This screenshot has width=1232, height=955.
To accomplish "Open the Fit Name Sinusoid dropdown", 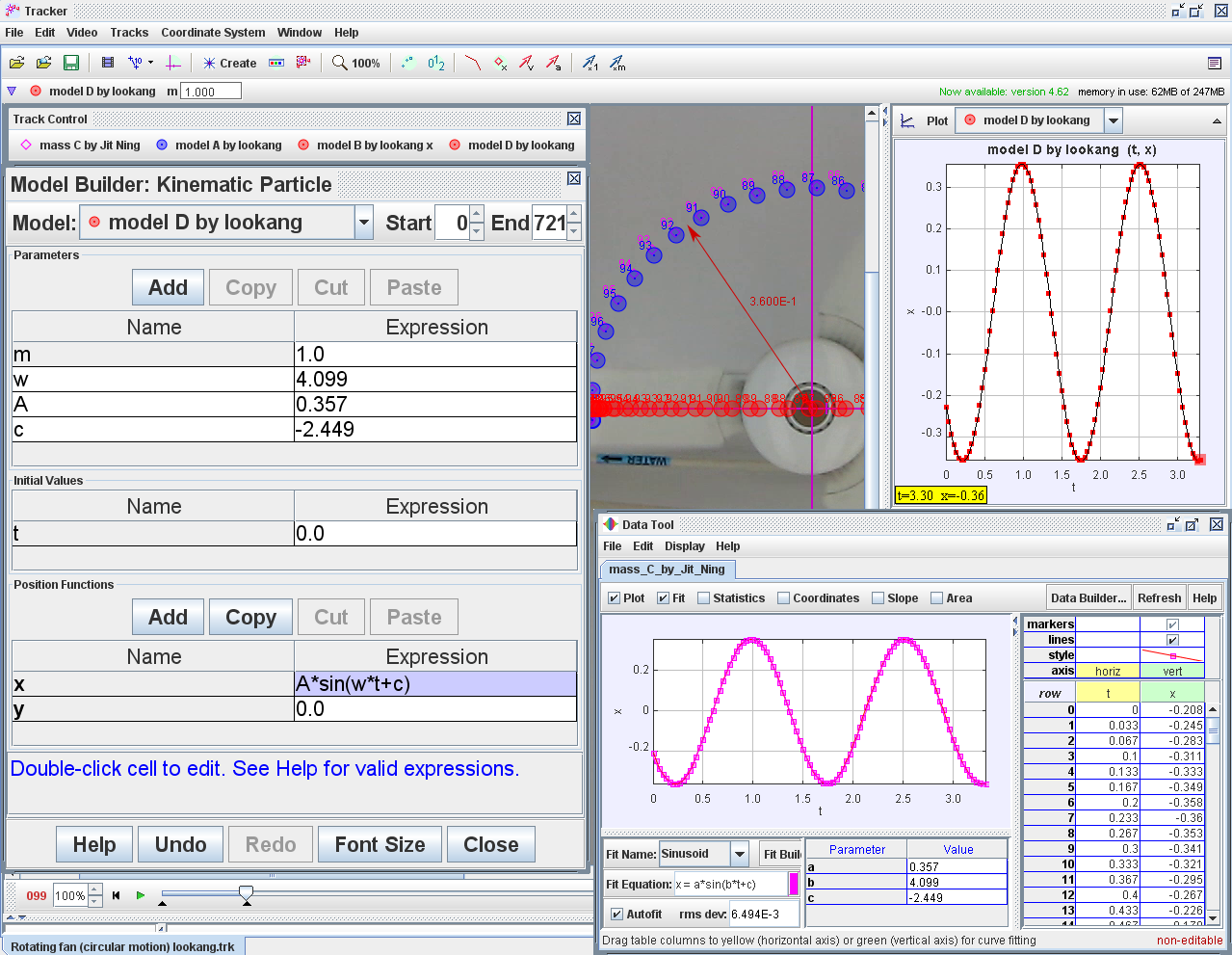I will pyautogui.click(x=737, y=854).
